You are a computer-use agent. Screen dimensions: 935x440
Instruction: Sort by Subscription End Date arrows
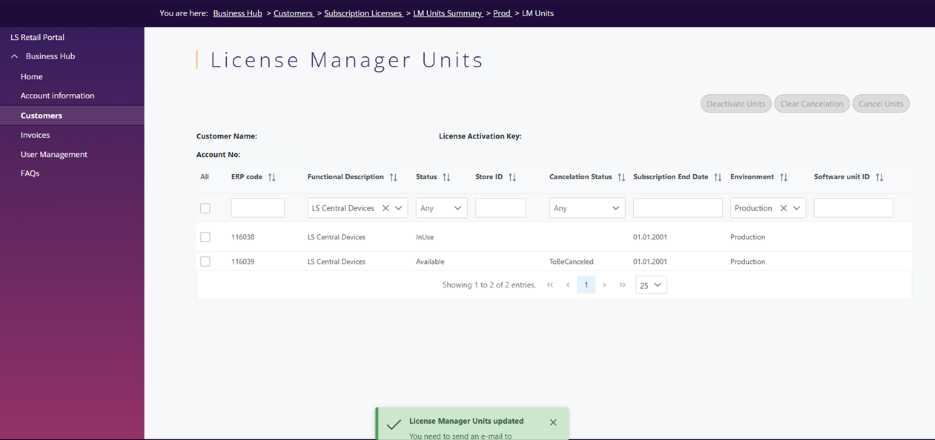click(x=717, y=177)
